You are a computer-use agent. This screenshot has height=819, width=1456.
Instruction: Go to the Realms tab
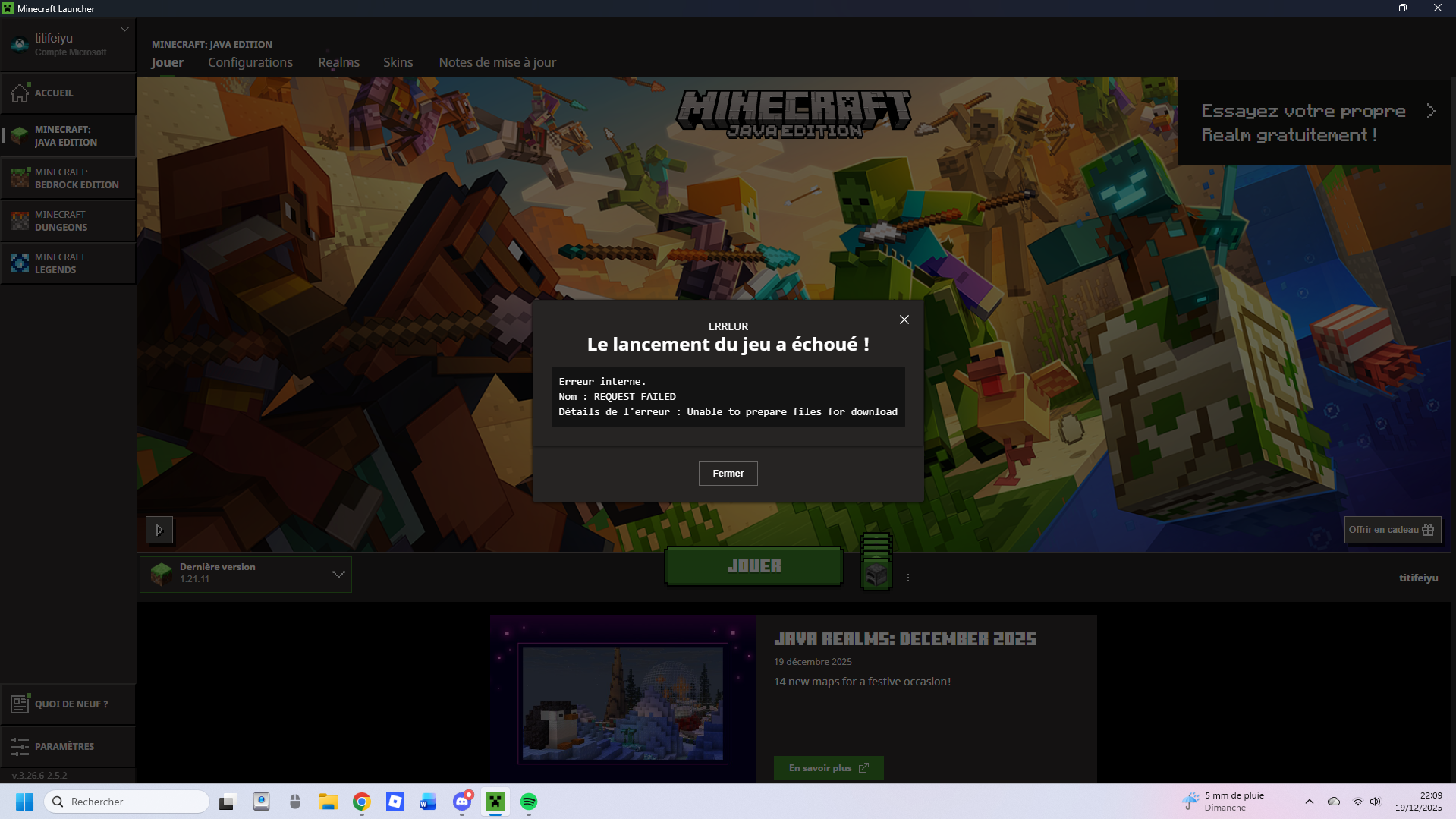[x=338, y=62]
